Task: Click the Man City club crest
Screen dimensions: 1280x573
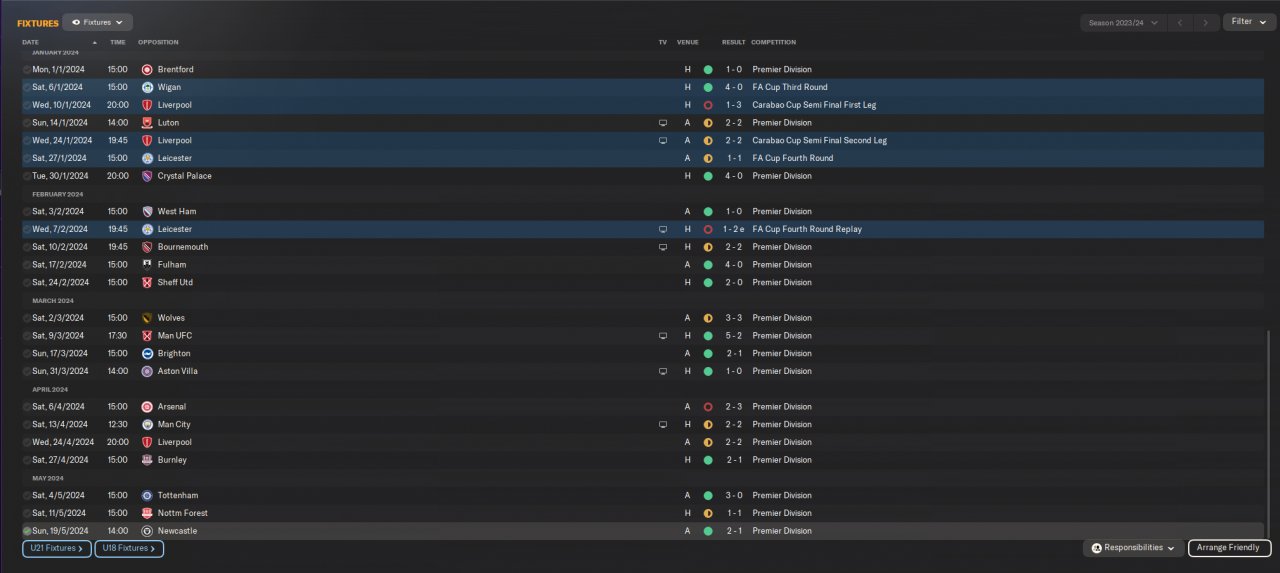Action: click(x=147, y=425)
